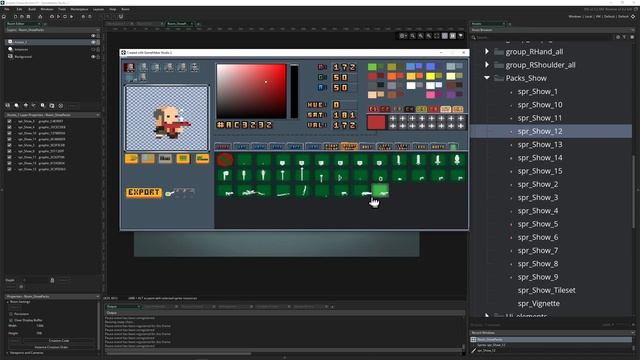Open the File menu

tap(7, 9)
